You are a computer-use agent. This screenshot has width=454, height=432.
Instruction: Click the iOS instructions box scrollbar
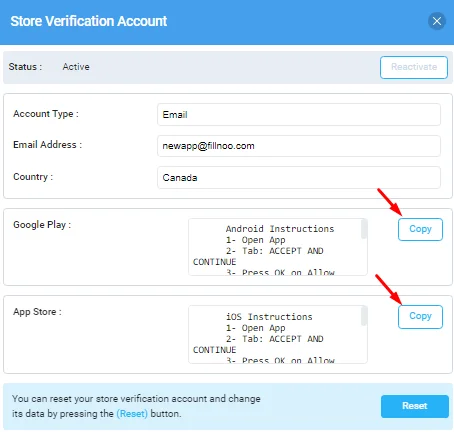click(364, 316)
